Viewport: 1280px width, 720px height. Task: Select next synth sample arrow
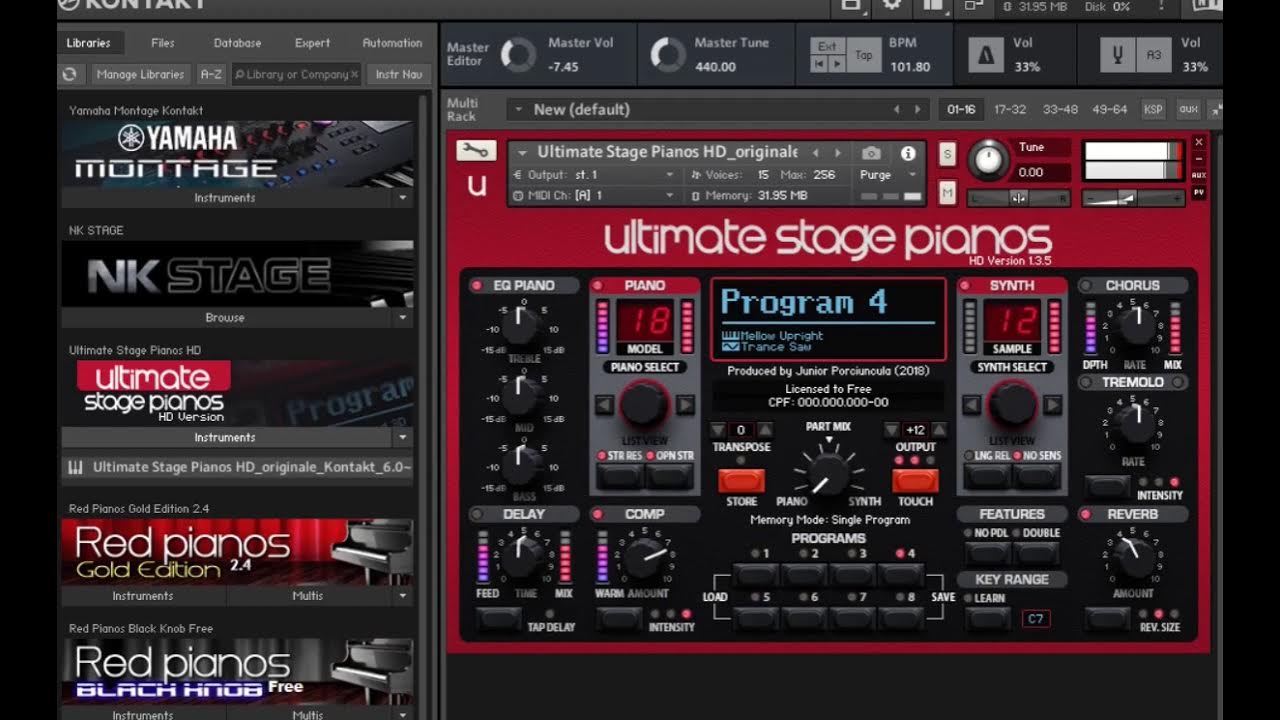(1052, 405)
